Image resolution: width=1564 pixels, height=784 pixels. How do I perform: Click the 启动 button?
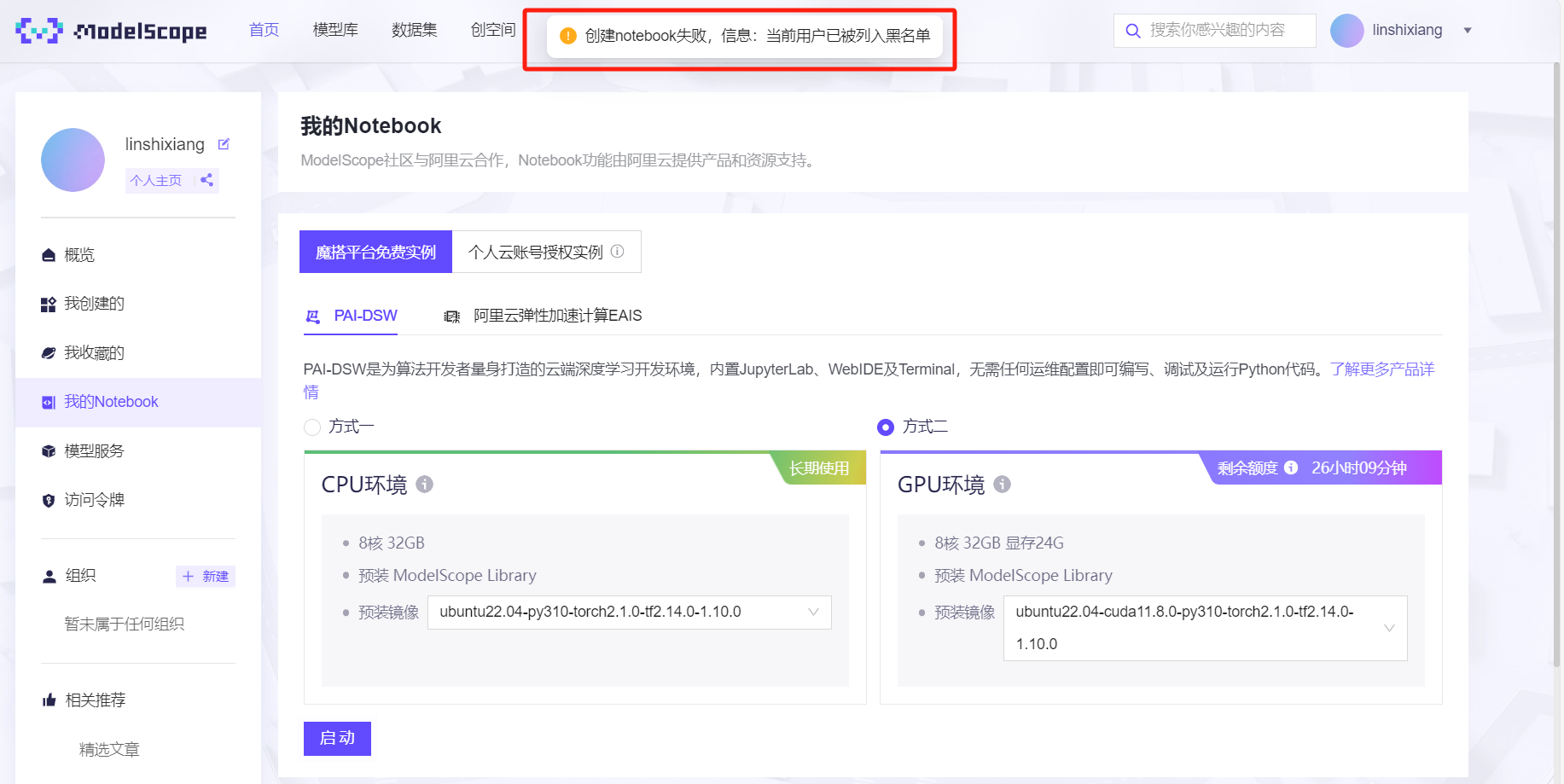point(337,739)
